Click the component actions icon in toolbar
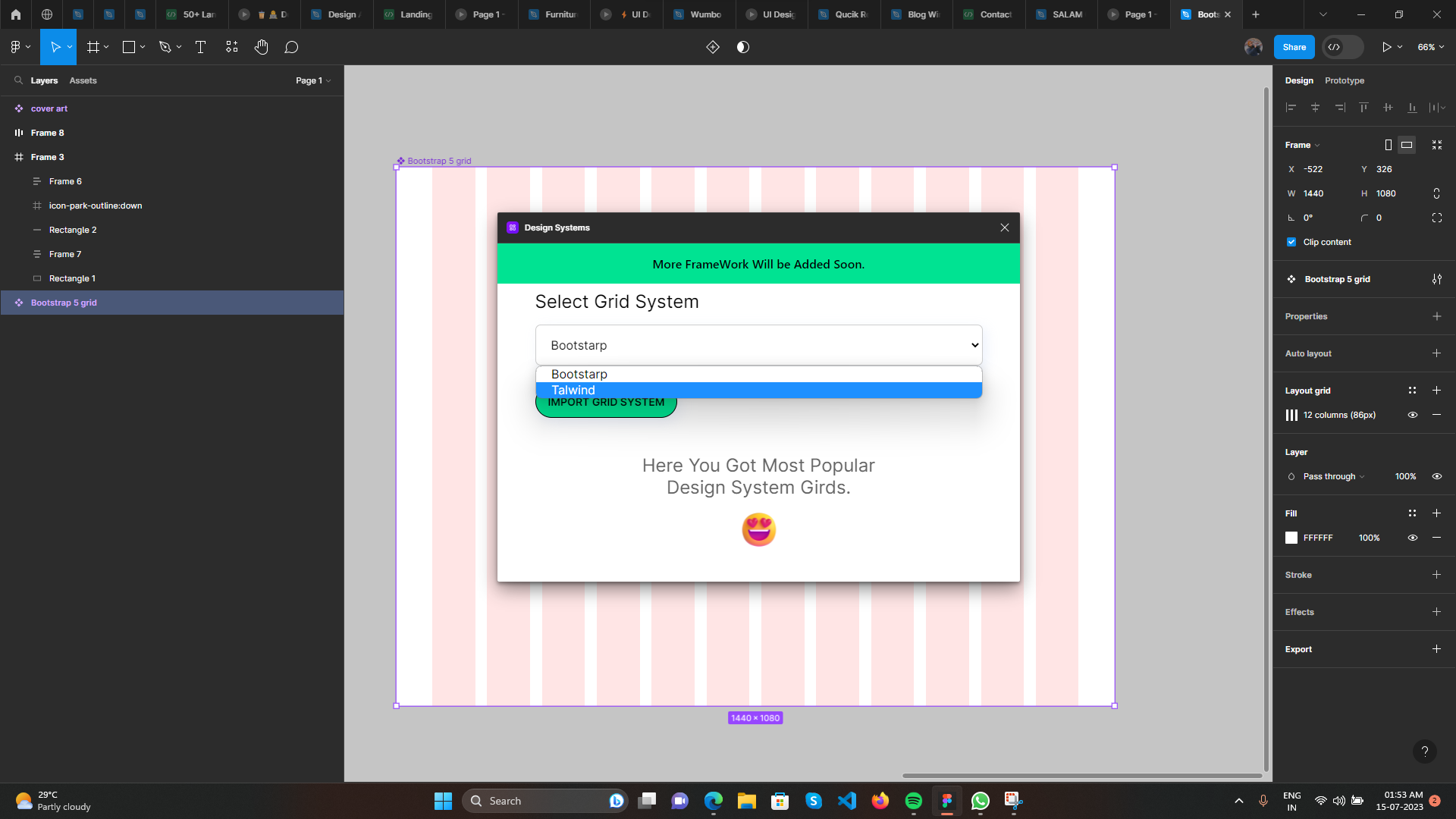 713,47
